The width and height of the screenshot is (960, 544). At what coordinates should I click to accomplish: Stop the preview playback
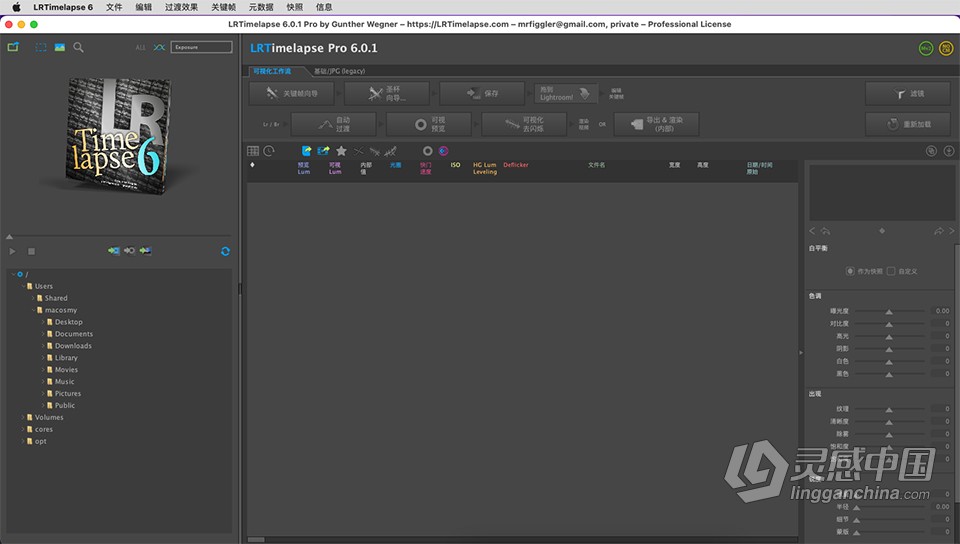pyautogui.click(x=31, y=251)
